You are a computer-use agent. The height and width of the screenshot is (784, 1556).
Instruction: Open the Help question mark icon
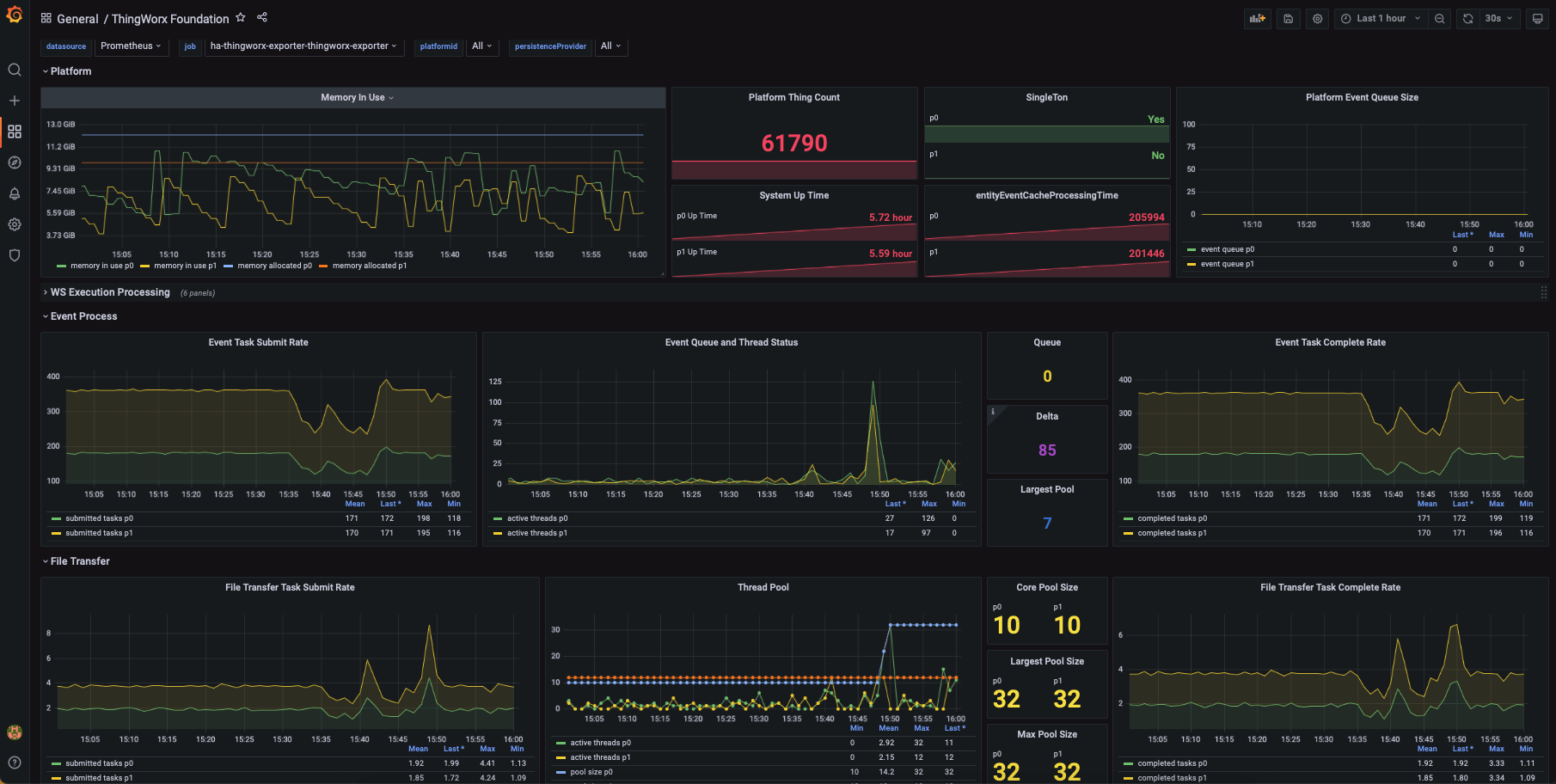tap(14, 763)
